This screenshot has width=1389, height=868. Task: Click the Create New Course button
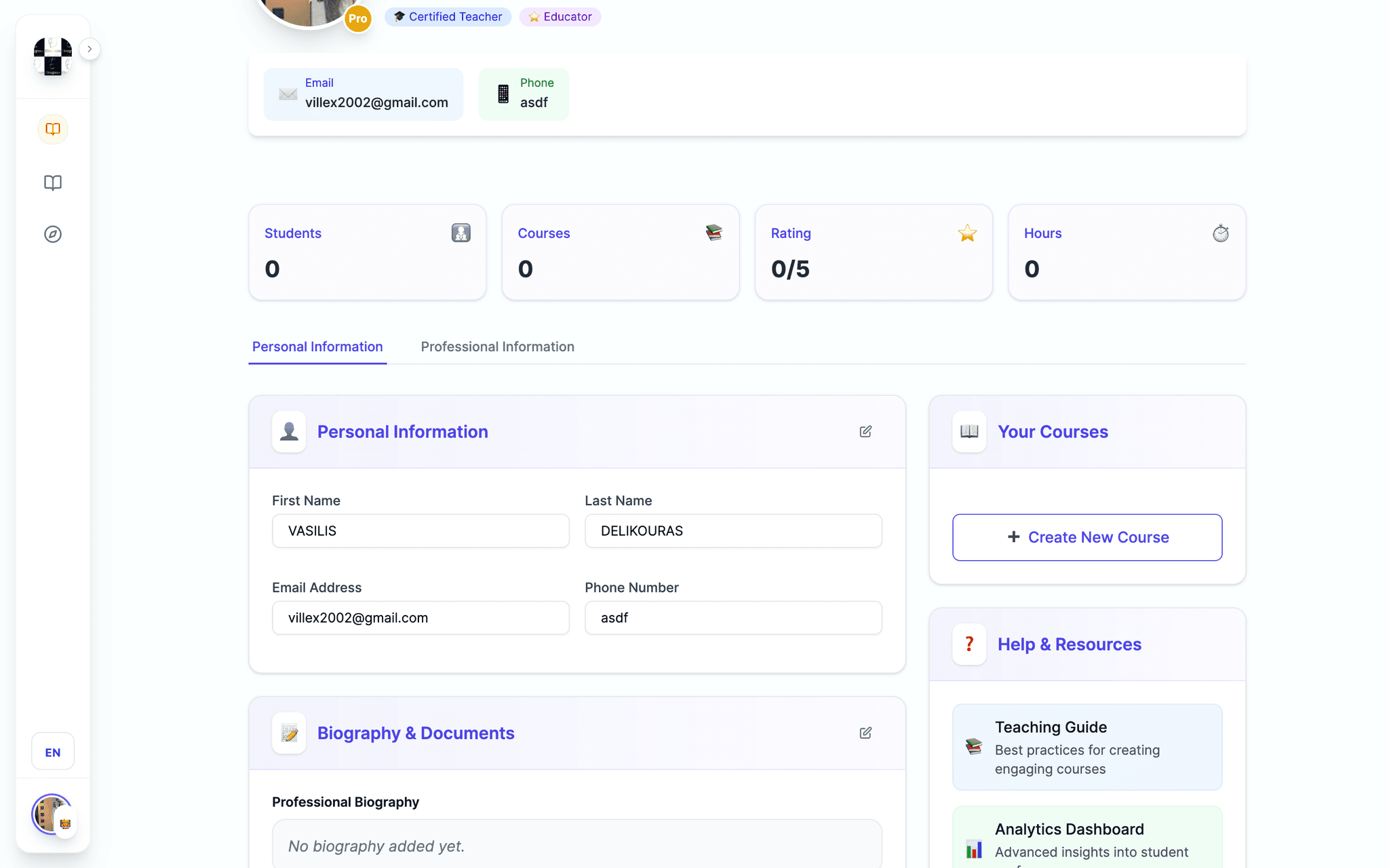(1087, 537)
